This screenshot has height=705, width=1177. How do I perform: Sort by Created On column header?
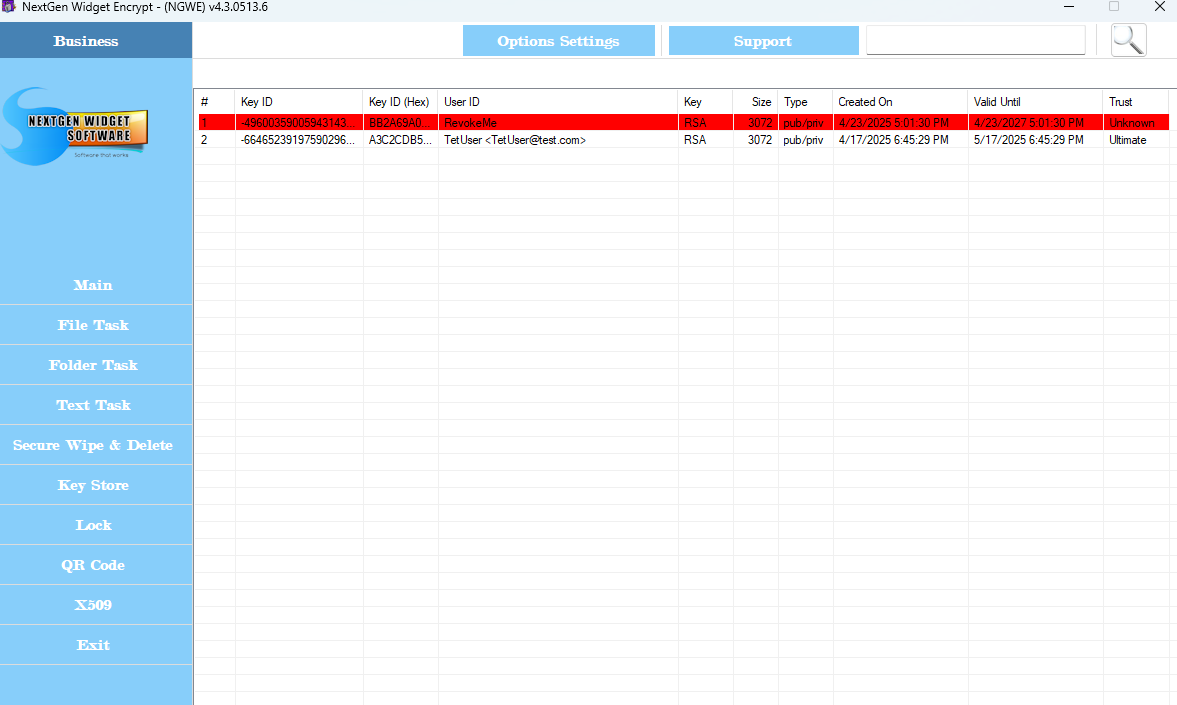(x=900, y=102)
